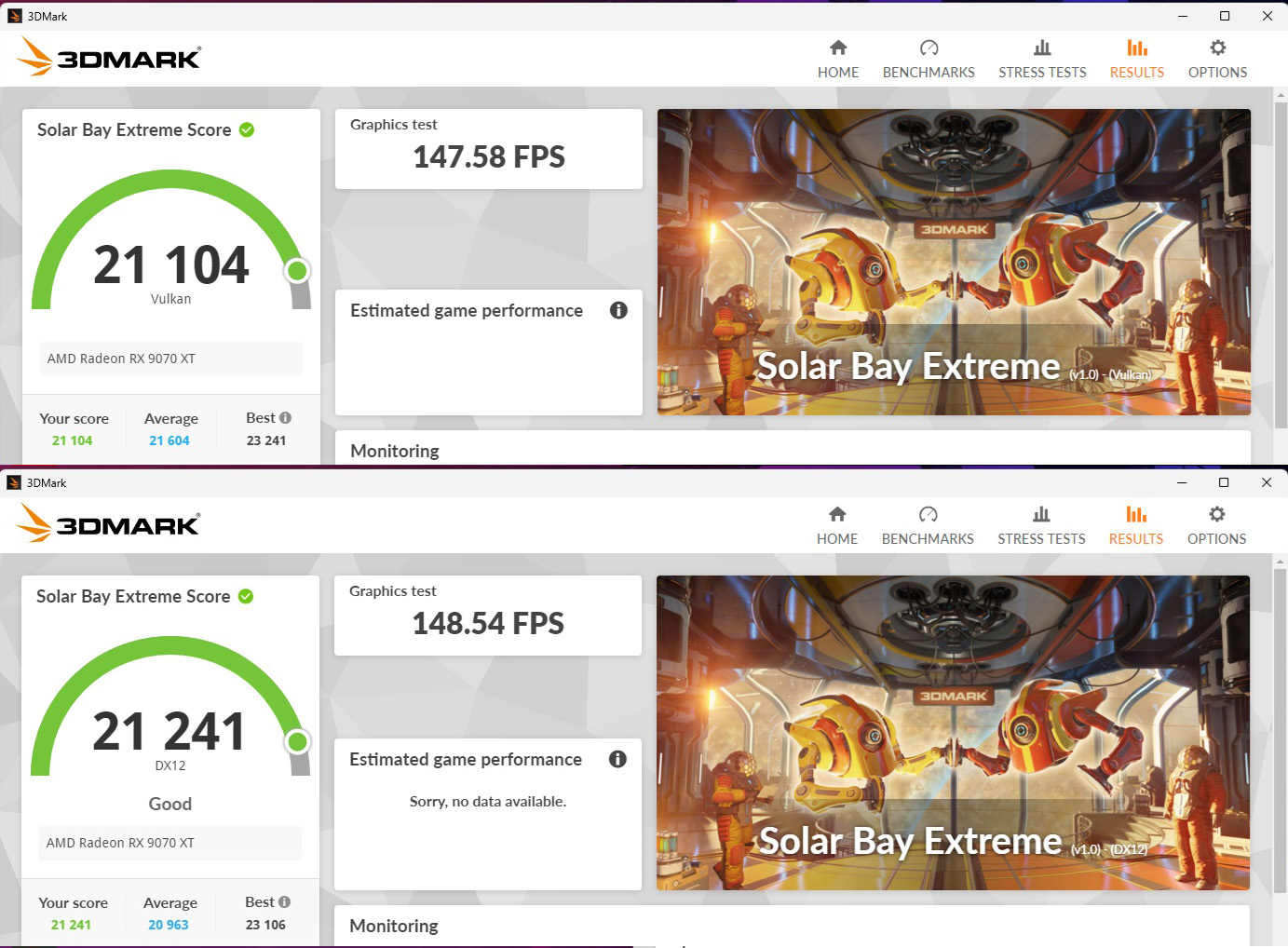Open HOME in the Vulkan result window
Viewport: 1288px width, 948px height.
coord(838,59)
